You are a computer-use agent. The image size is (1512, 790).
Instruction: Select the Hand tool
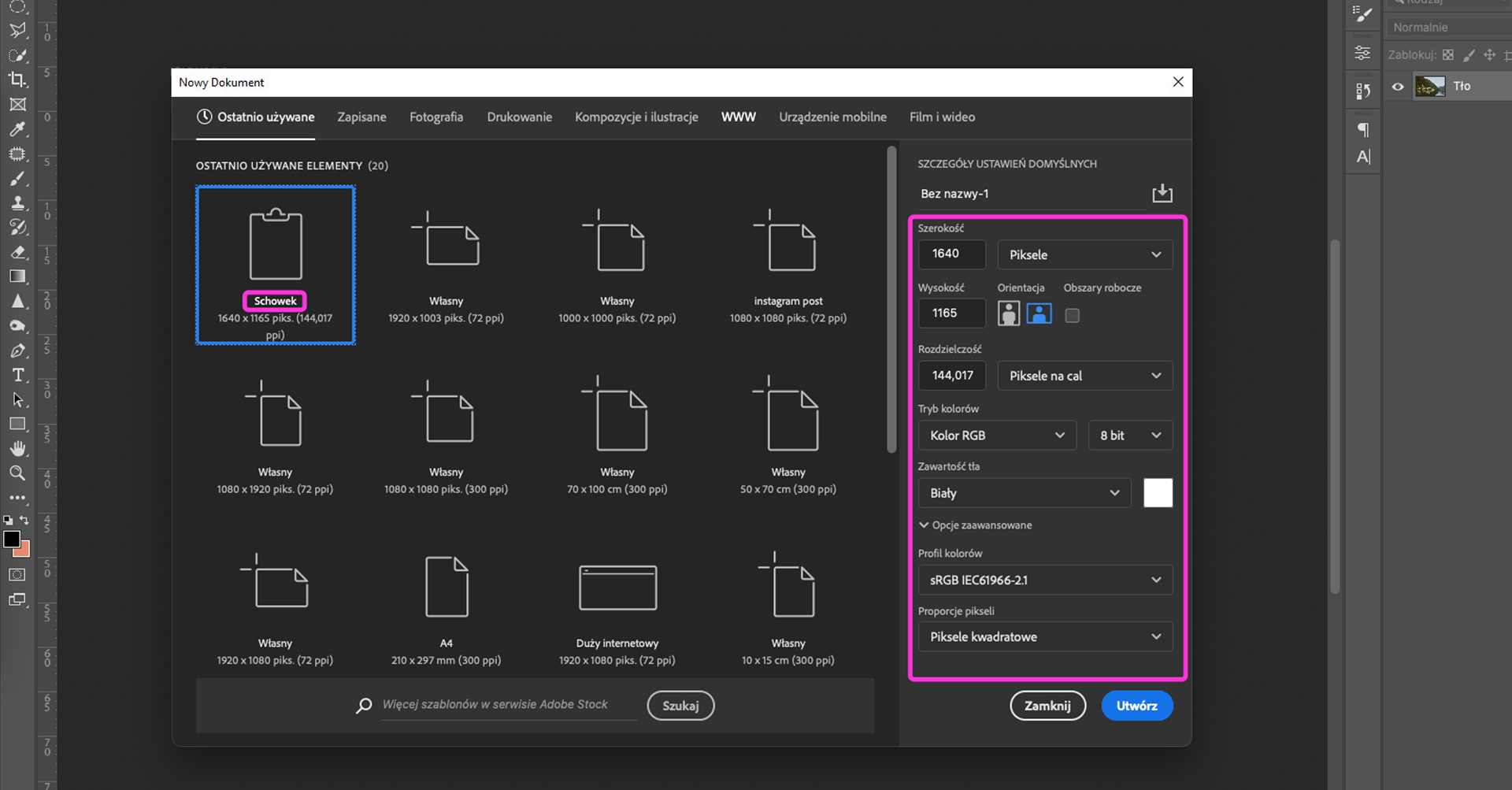point(17,448)
